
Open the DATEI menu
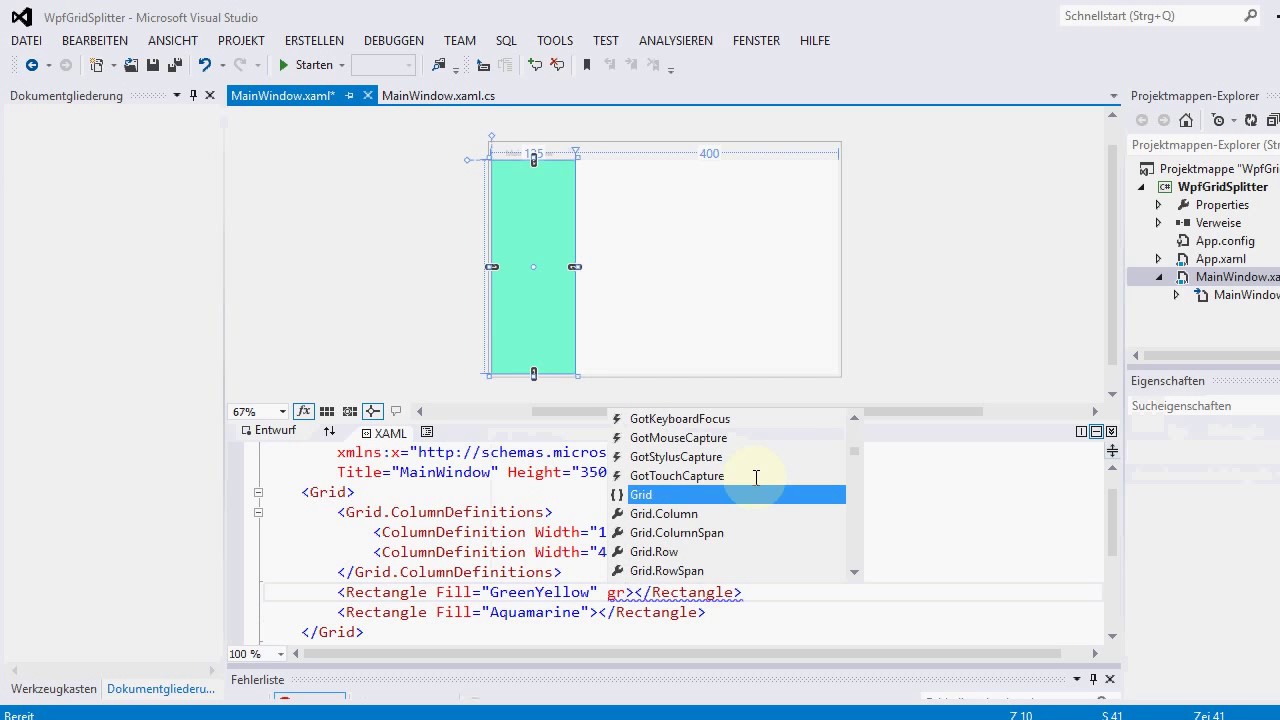point(26,41)
